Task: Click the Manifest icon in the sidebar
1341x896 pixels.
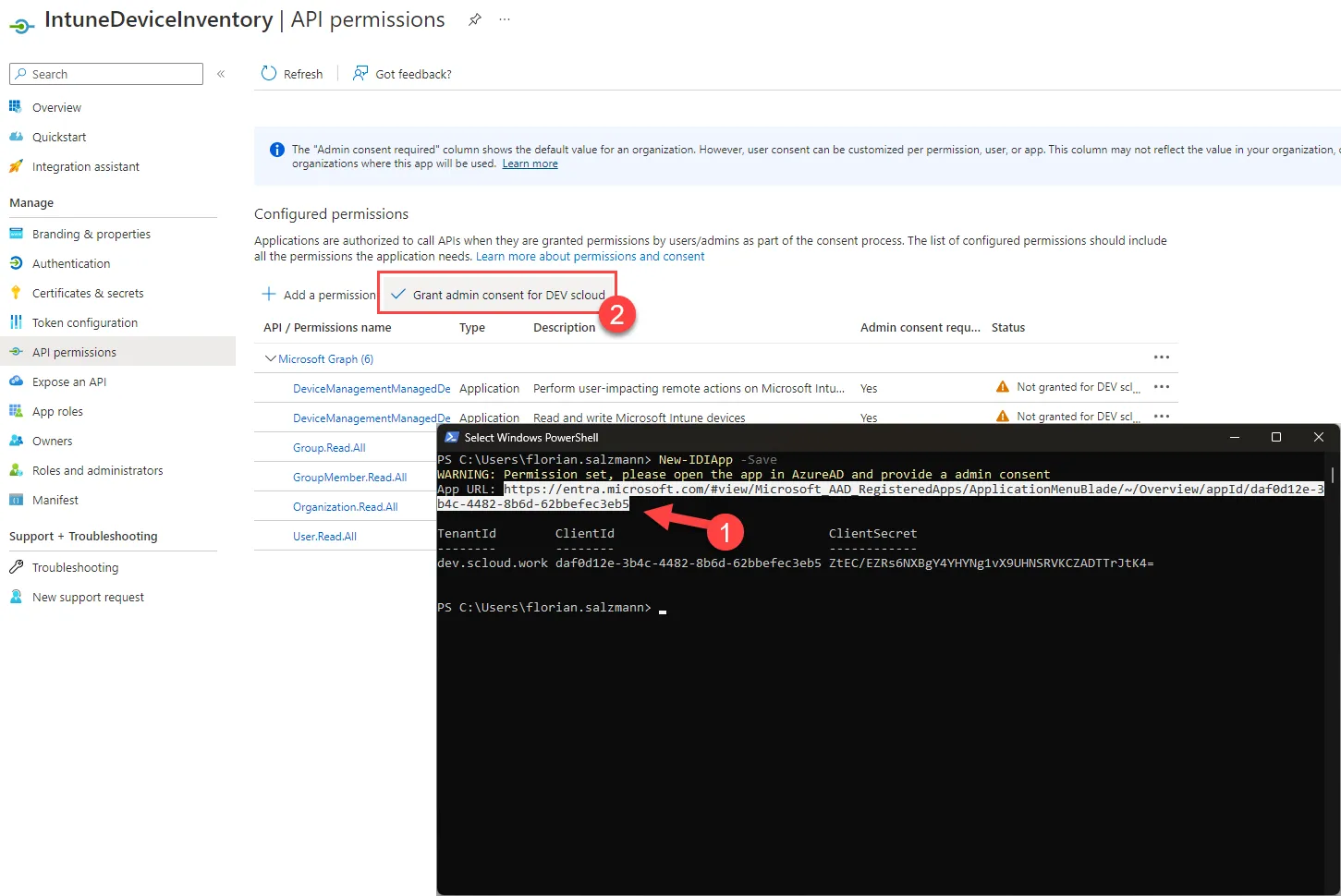Action: [16, 500]
